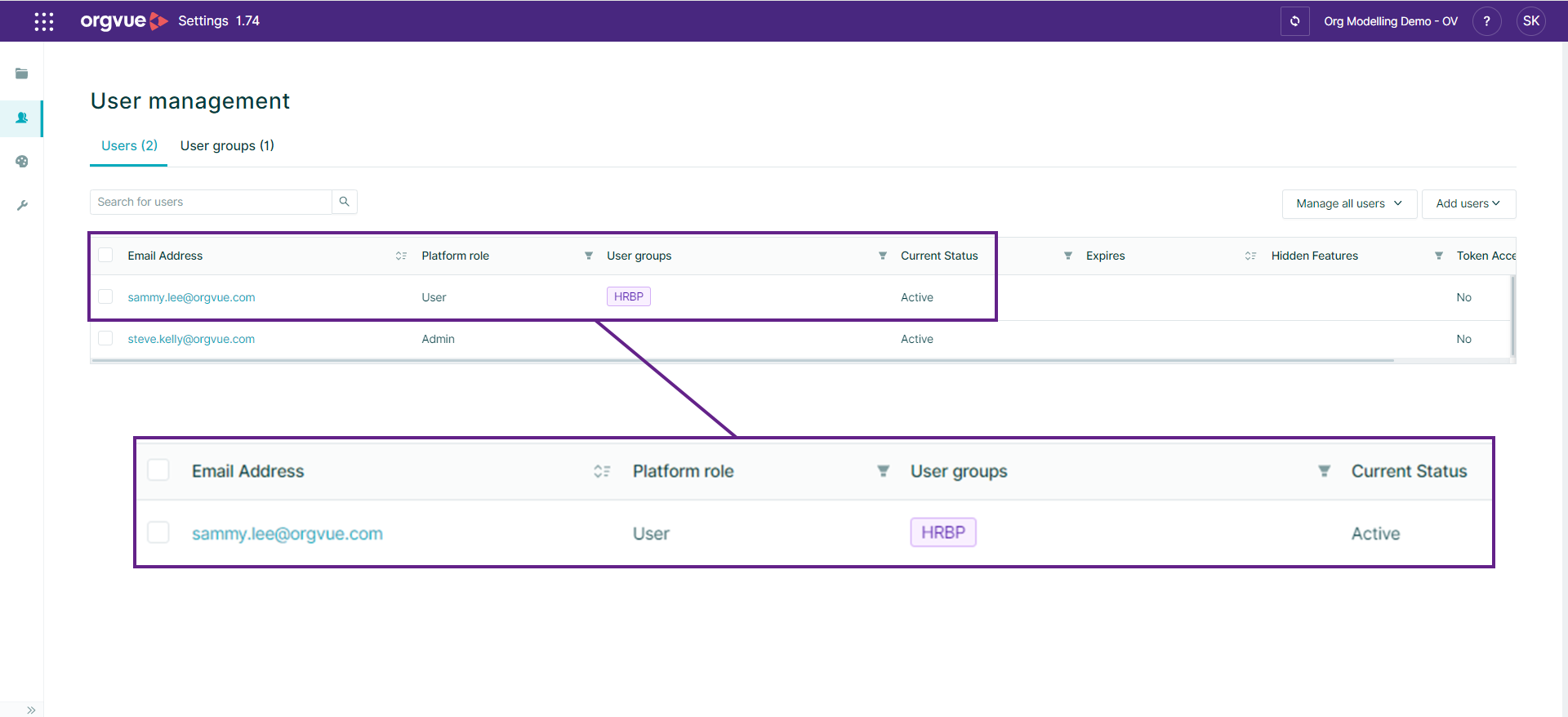Click the horizontal table scrollbar
Viewport: 1568px width, 717px height.
click(x=742, y=360)
